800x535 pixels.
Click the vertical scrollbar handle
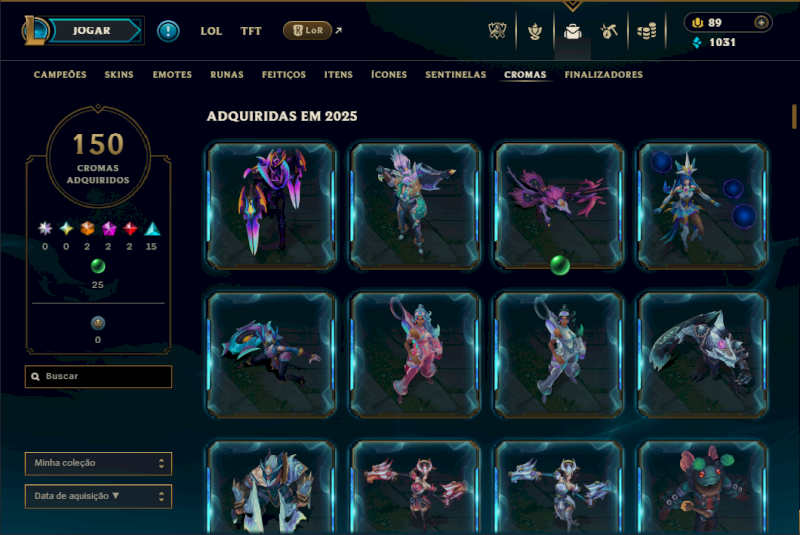[x=794, y=116]
